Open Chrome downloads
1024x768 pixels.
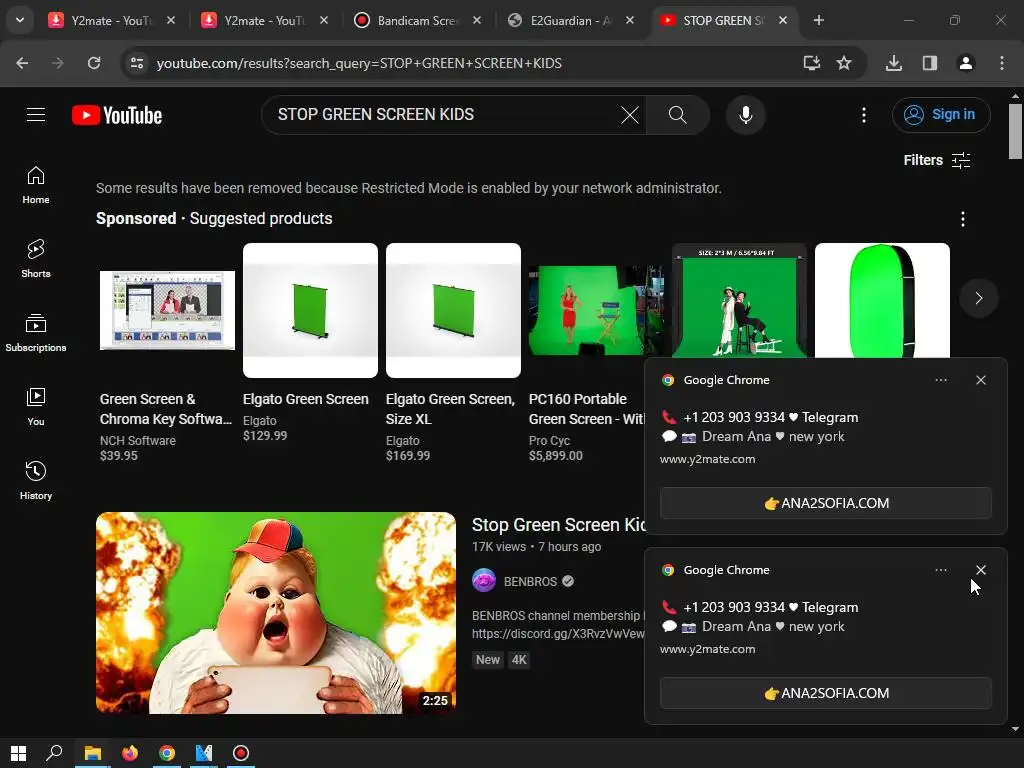tap(894, 63)
